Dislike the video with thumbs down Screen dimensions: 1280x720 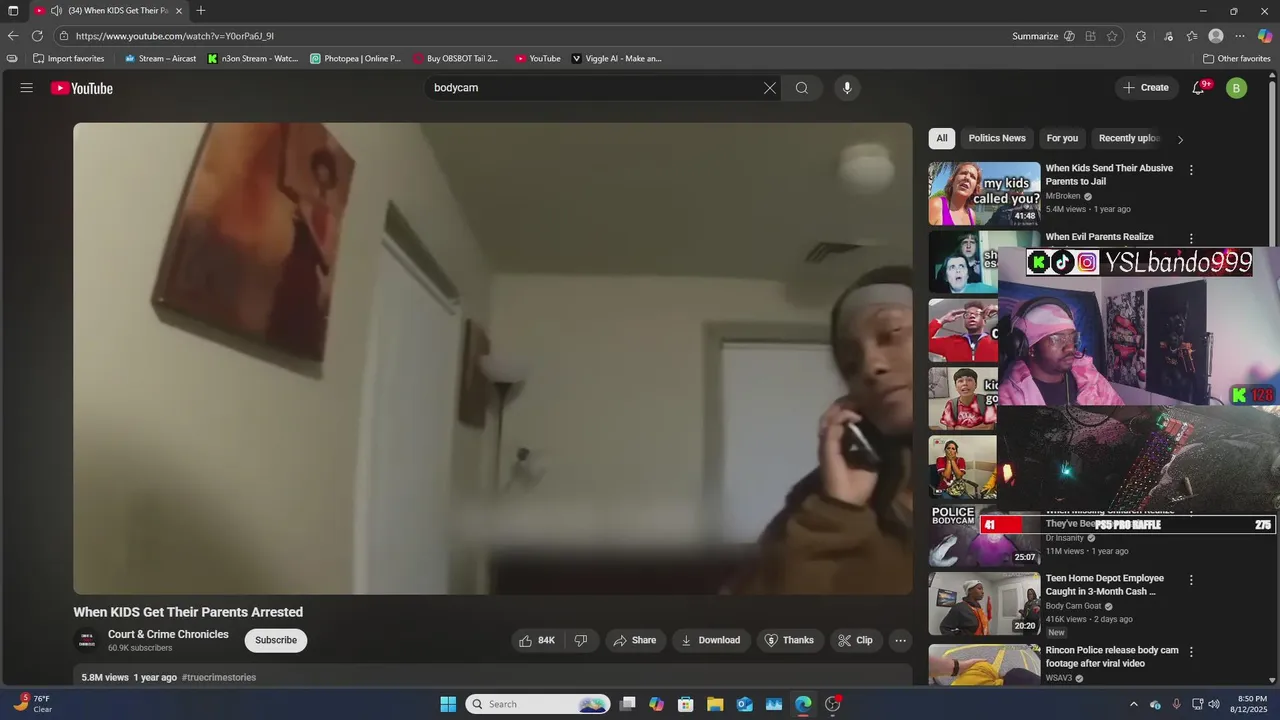pyautogui.click(x=581, y=640)
